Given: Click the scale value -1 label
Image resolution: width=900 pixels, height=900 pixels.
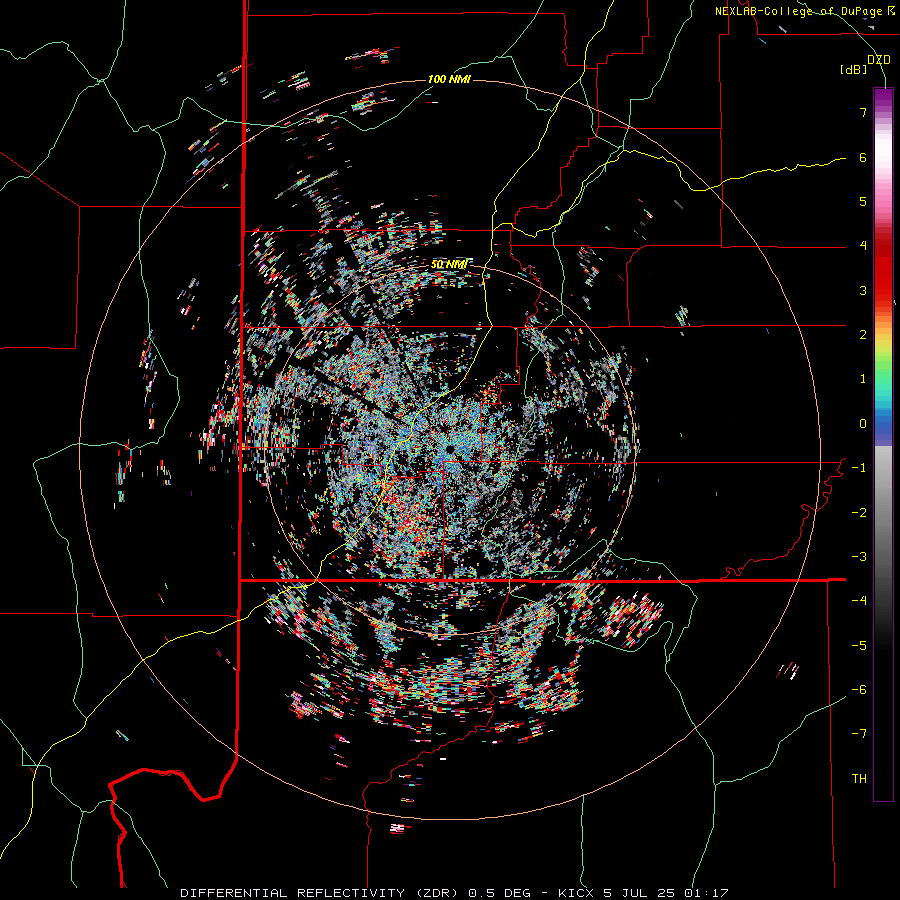Looking at the screenshot, I should point(859,468).
